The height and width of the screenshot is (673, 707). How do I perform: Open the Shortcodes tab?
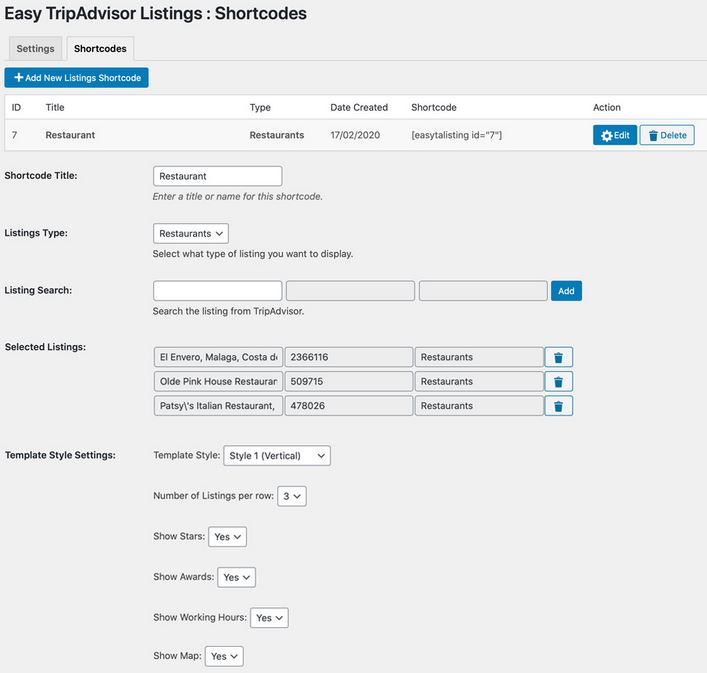[x=100, y=49]
